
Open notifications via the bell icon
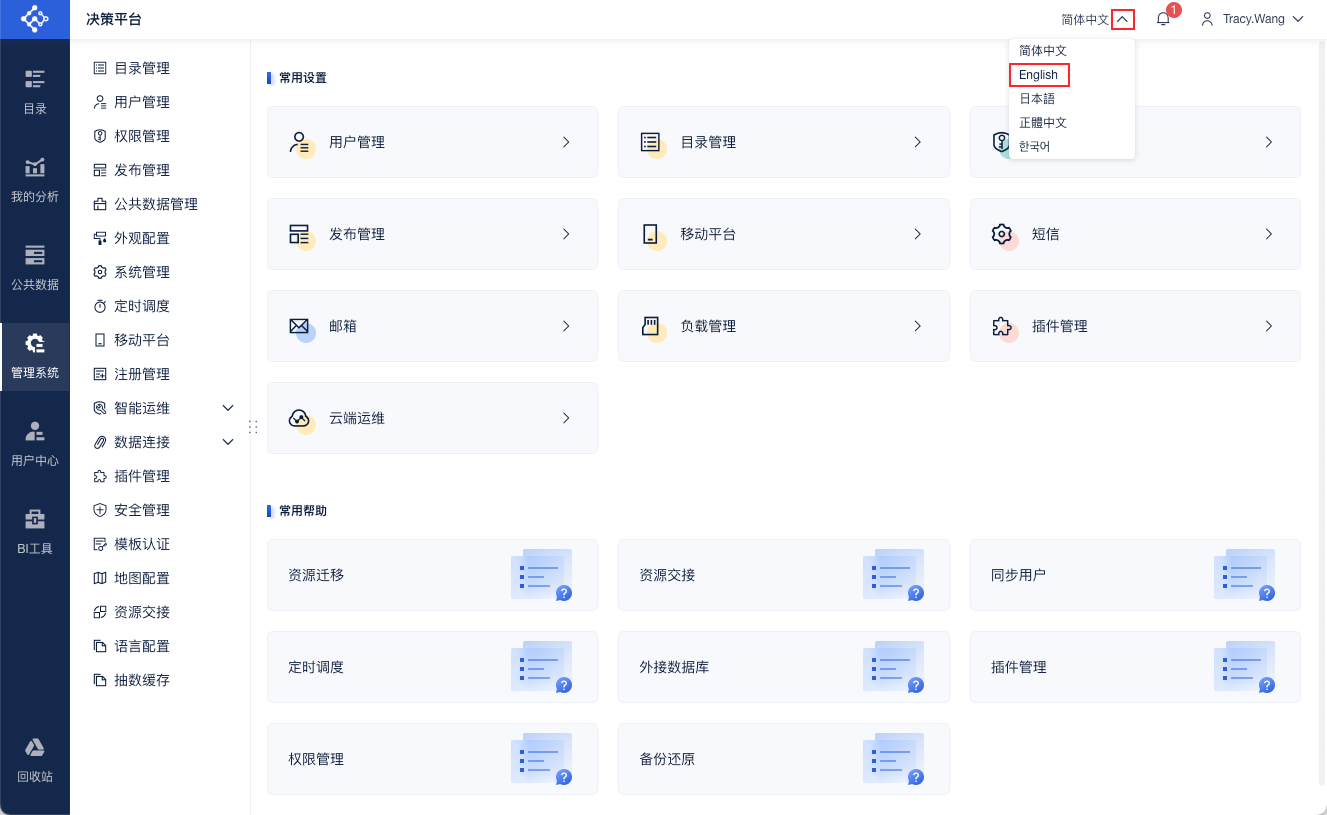[x=1163, y=19]
